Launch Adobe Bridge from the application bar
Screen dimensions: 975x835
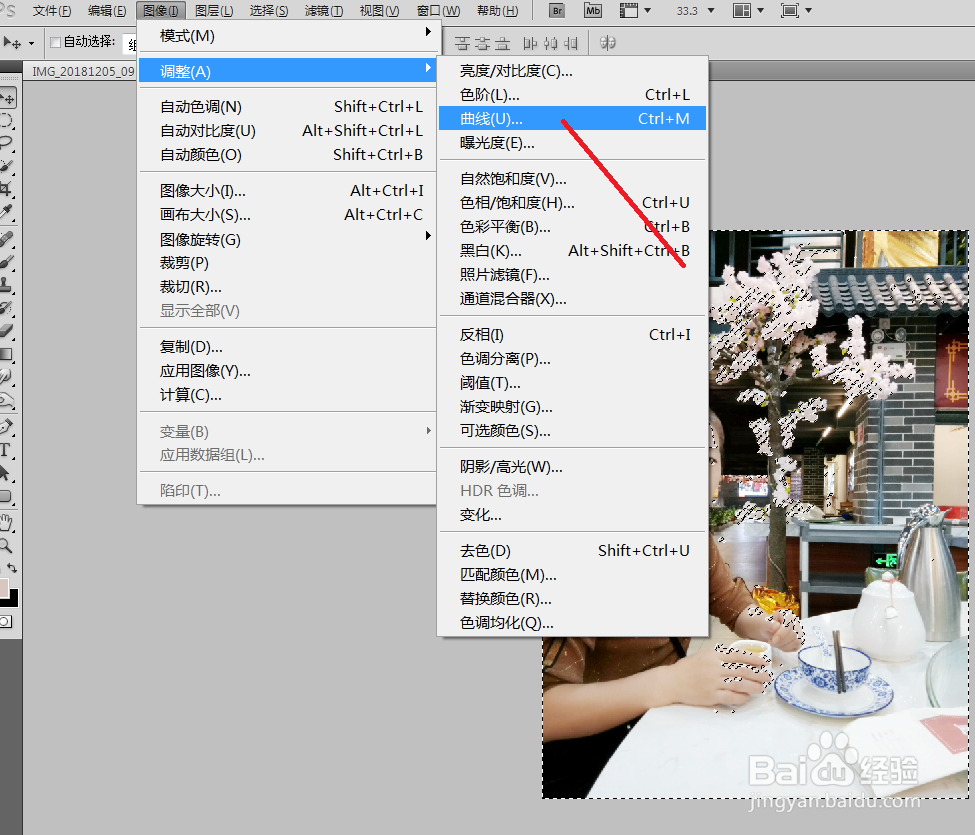557,12
